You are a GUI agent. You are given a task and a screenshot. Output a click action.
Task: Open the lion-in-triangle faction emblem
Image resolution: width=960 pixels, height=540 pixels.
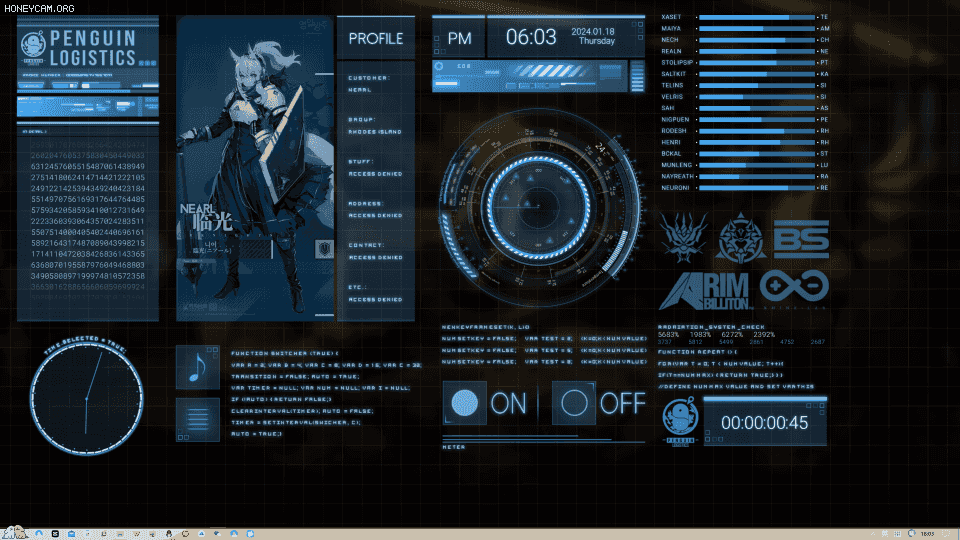(741, 238)
